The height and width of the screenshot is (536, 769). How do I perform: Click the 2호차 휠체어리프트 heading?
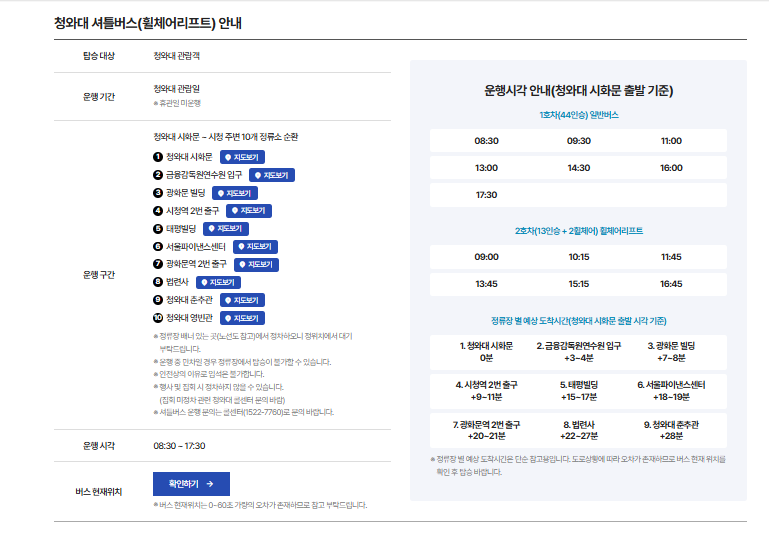click(x=579, y=231)
